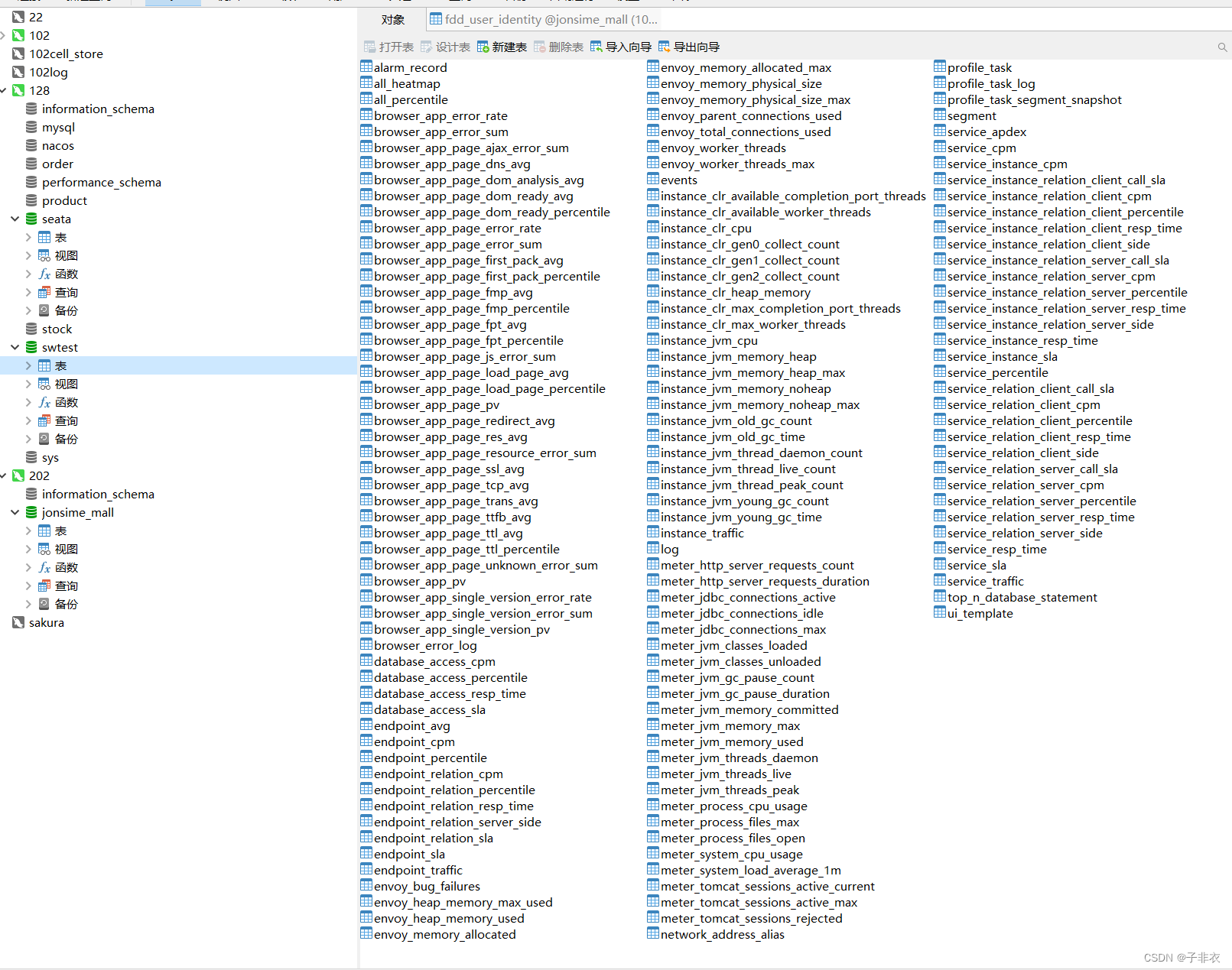Select the browser_error_log table icon
Screen dimensions: 1232x970
[366, 644]
